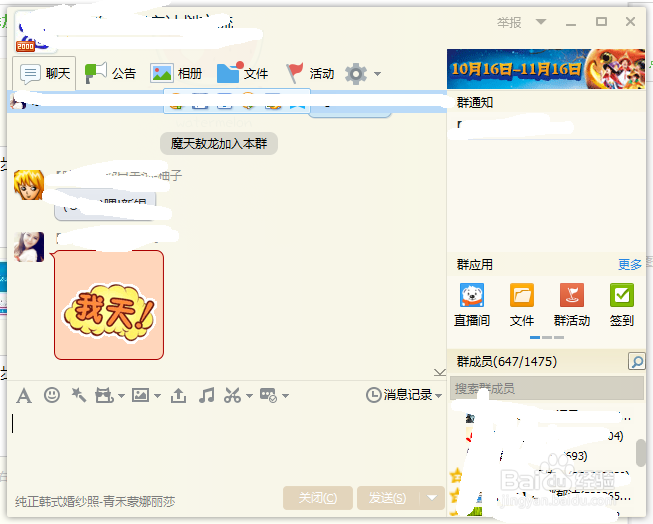653x524 pixels.
Task: Click the 搜索群成员 search field
Action: pos(547,389)
